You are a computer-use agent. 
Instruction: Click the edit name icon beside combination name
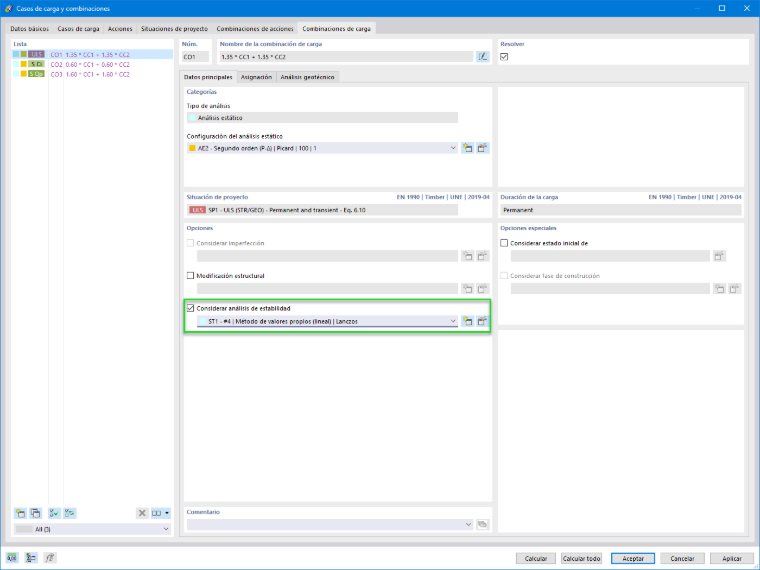coord(482,57)
